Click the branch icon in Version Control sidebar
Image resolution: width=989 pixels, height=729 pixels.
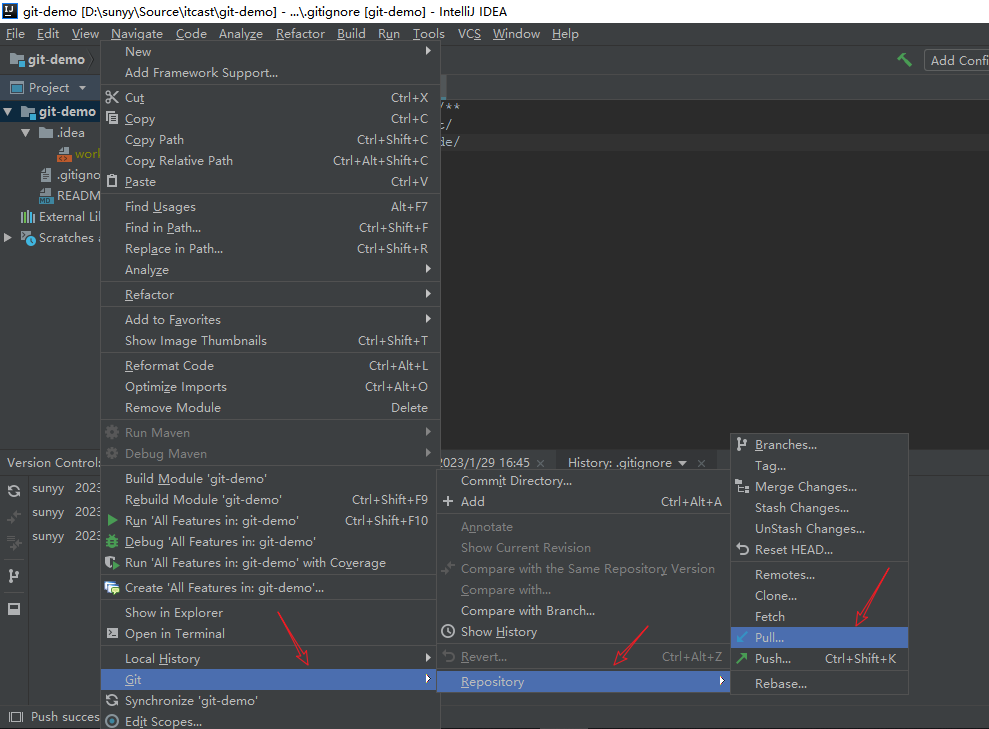[14, 576]
